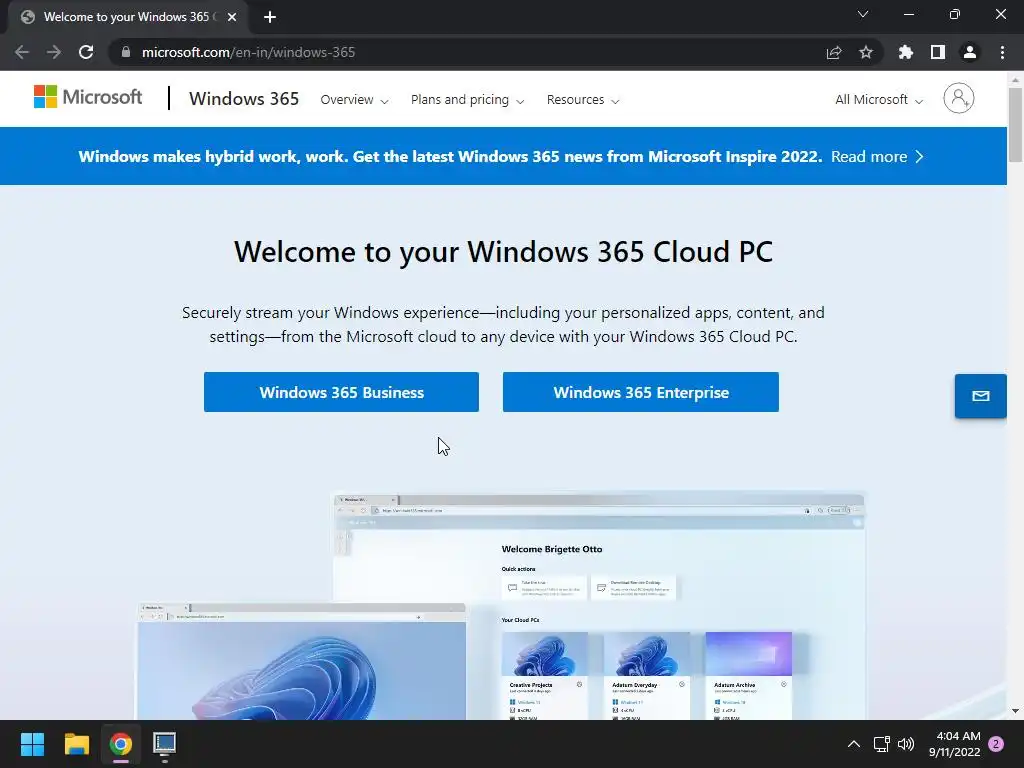Toggle the Chrome side panel icon
Screen dimensions: 1024x768
tap(938, 52)
